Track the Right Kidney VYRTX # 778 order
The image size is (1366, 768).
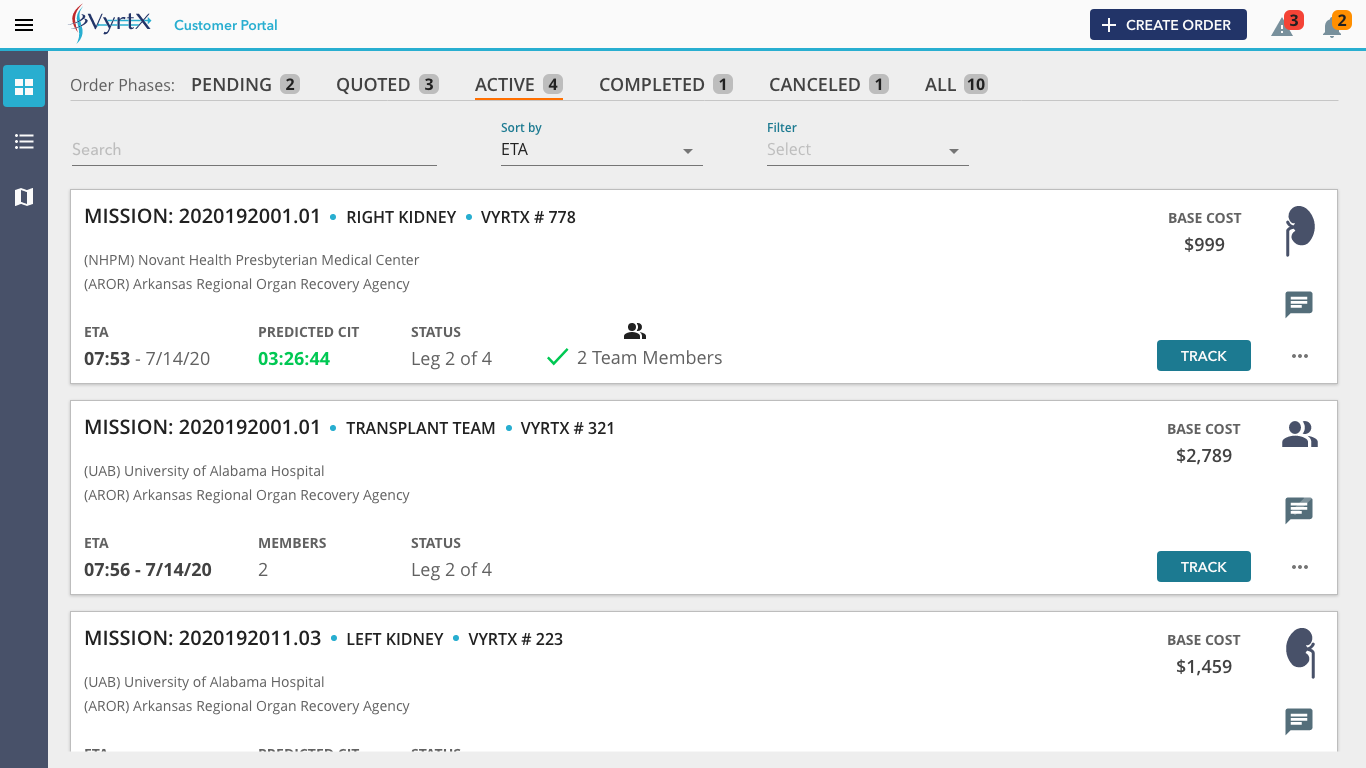click(1204, 356)
